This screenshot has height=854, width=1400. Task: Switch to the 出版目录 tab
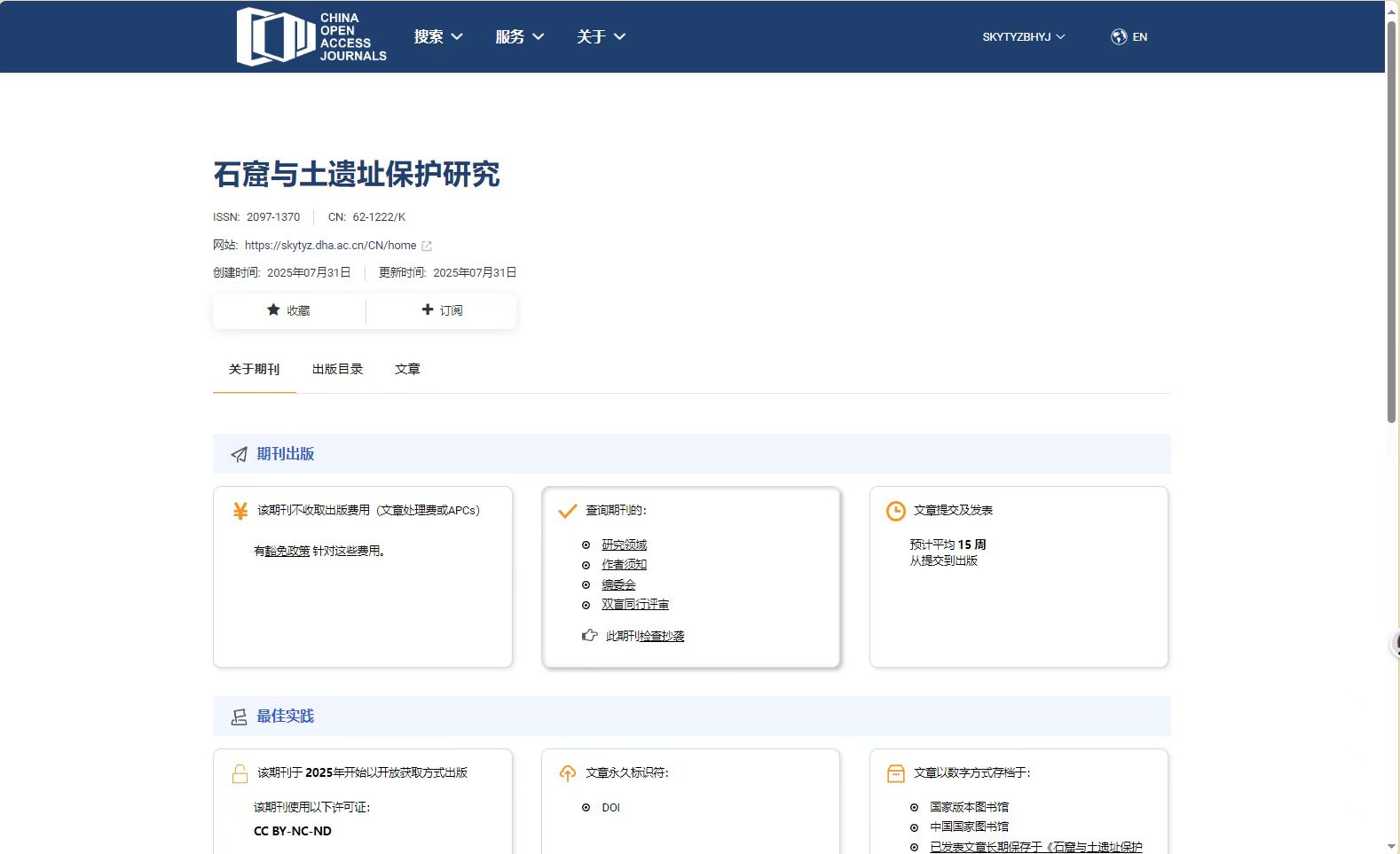click(337, 369)
